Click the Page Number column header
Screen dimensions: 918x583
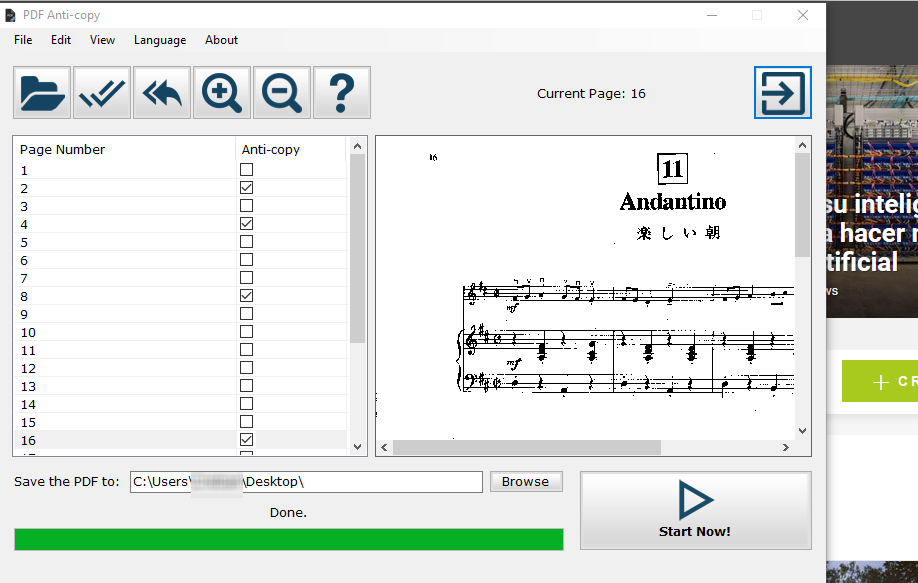pos(124,149)
